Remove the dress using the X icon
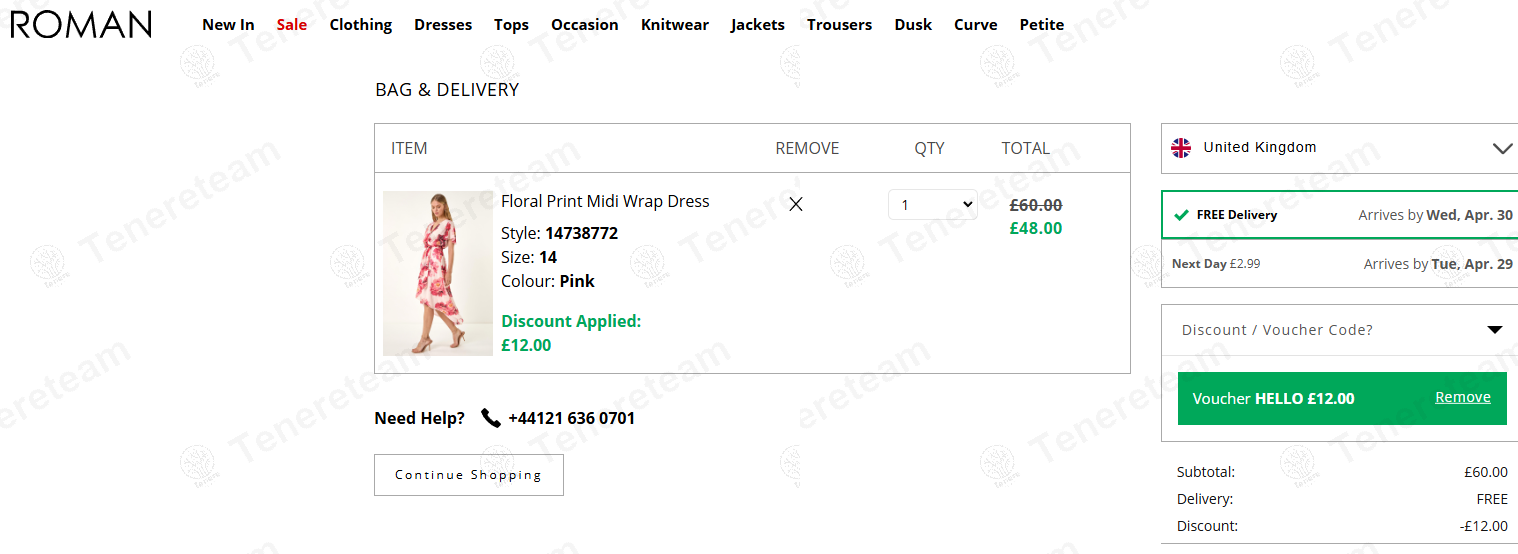Screen dimensions: 1518x554 pos(796,204)
